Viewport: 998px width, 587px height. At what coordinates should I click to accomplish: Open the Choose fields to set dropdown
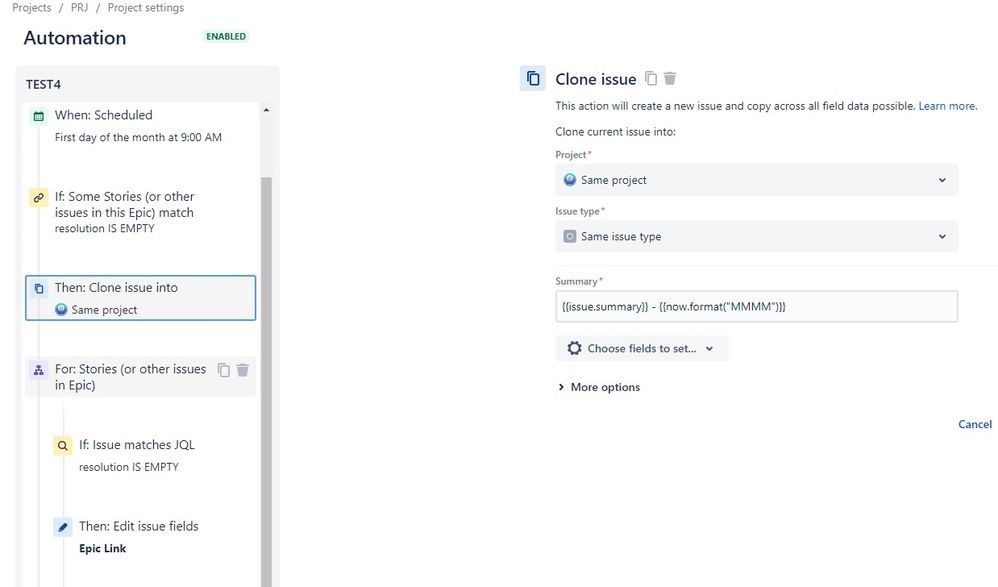(x=640, y=347)
